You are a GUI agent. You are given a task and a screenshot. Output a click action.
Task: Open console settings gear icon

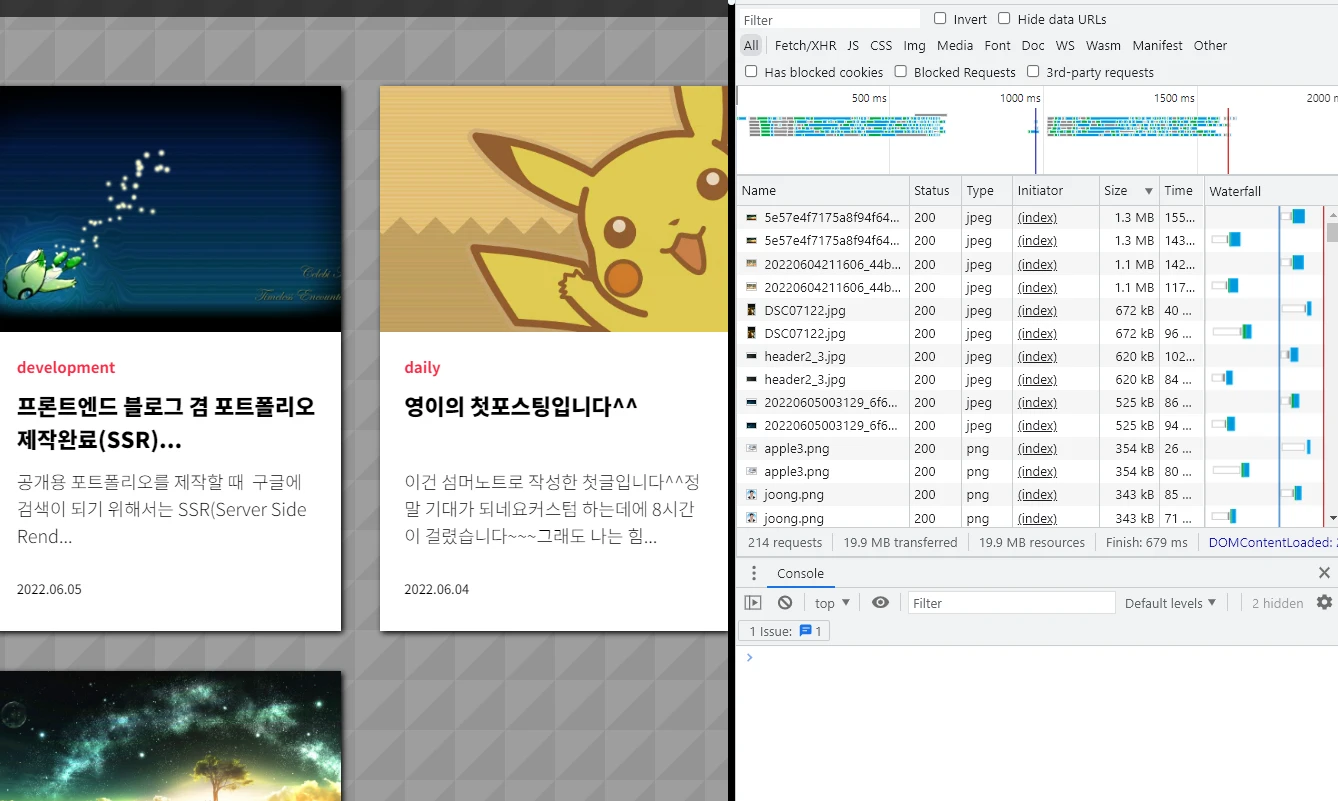(1324, 603)
